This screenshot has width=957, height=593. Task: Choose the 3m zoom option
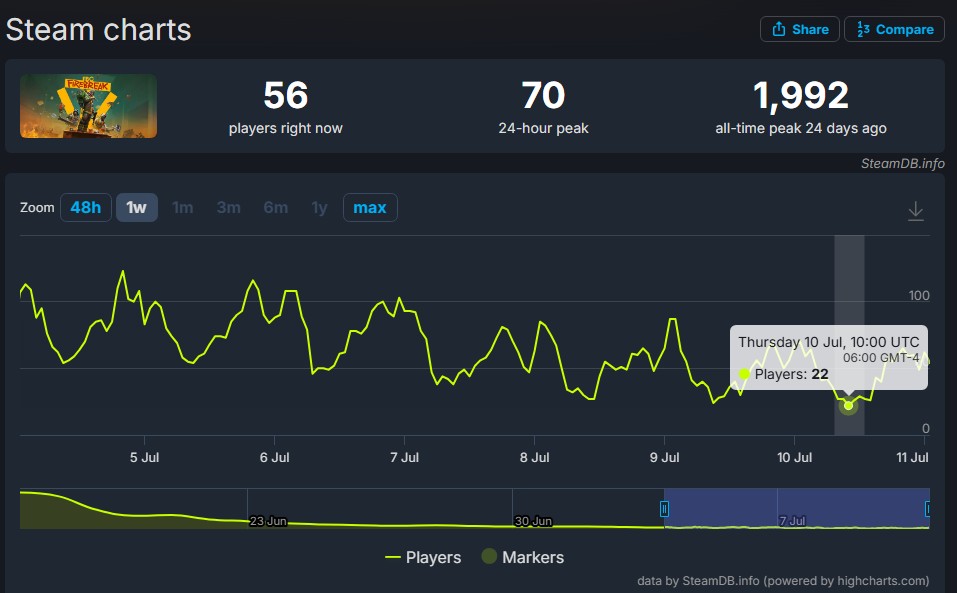click(x=228, y=207)
